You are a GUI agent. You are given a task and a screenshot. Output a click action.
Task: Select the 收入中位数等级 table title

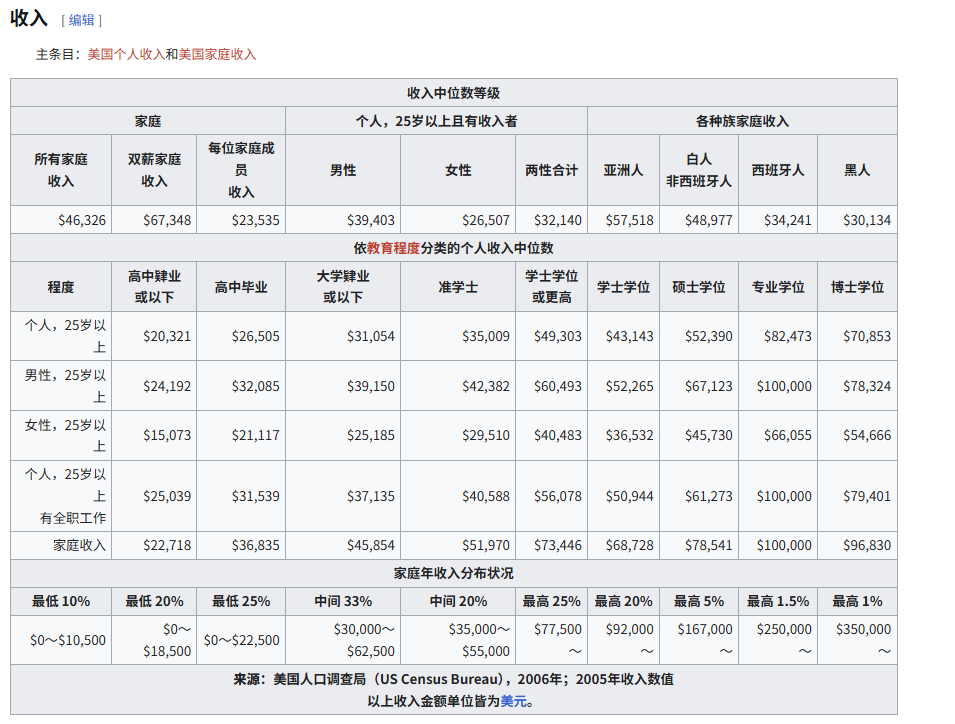point(454,93)
